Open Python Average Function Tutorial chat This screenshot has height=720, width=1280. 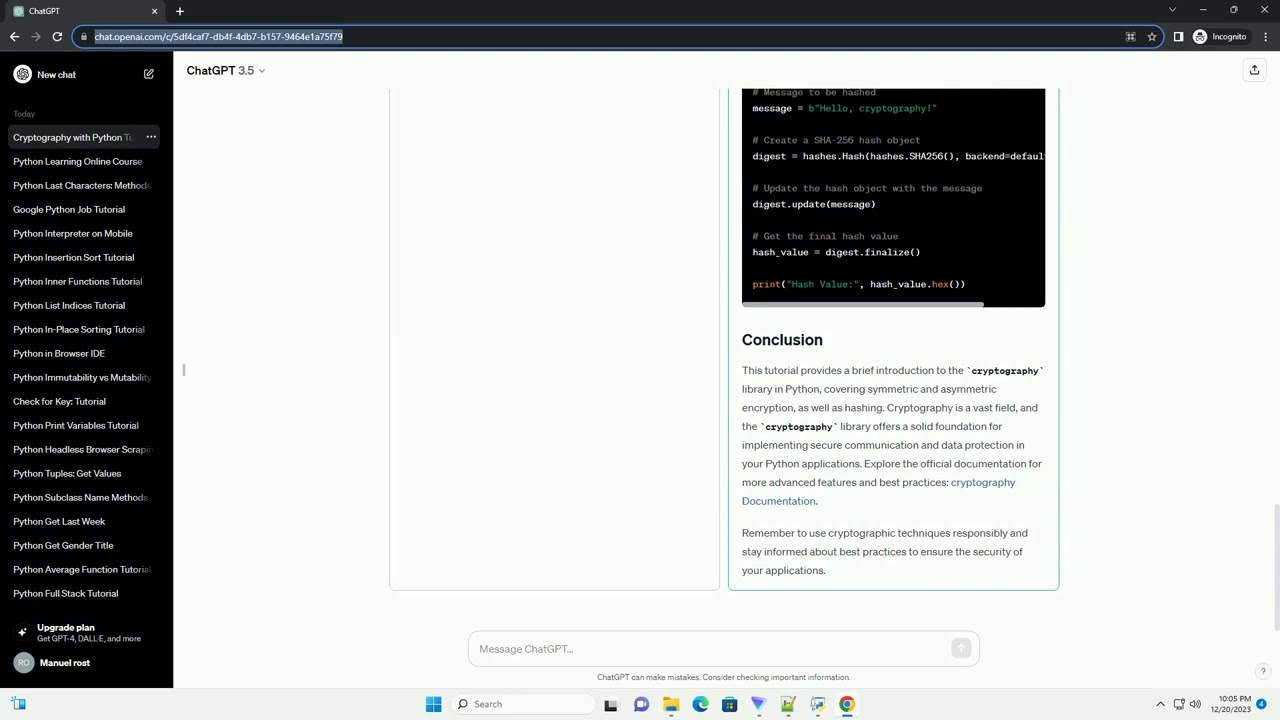(x=81, y=569)
